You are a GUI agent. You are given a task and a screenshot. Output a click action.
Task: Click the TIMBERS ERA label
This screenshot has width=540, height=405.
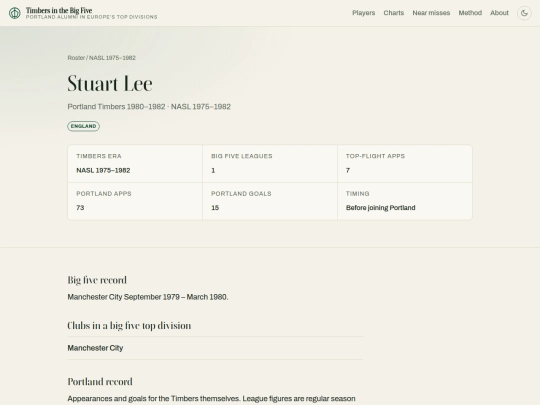coord(99,156)
